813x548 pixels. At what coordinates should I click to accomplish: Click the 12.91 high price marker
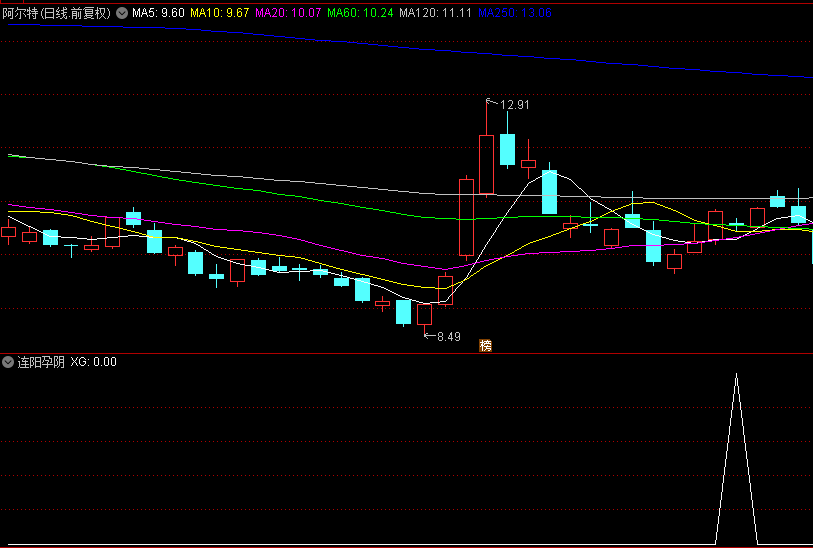[x=514, y=105]
